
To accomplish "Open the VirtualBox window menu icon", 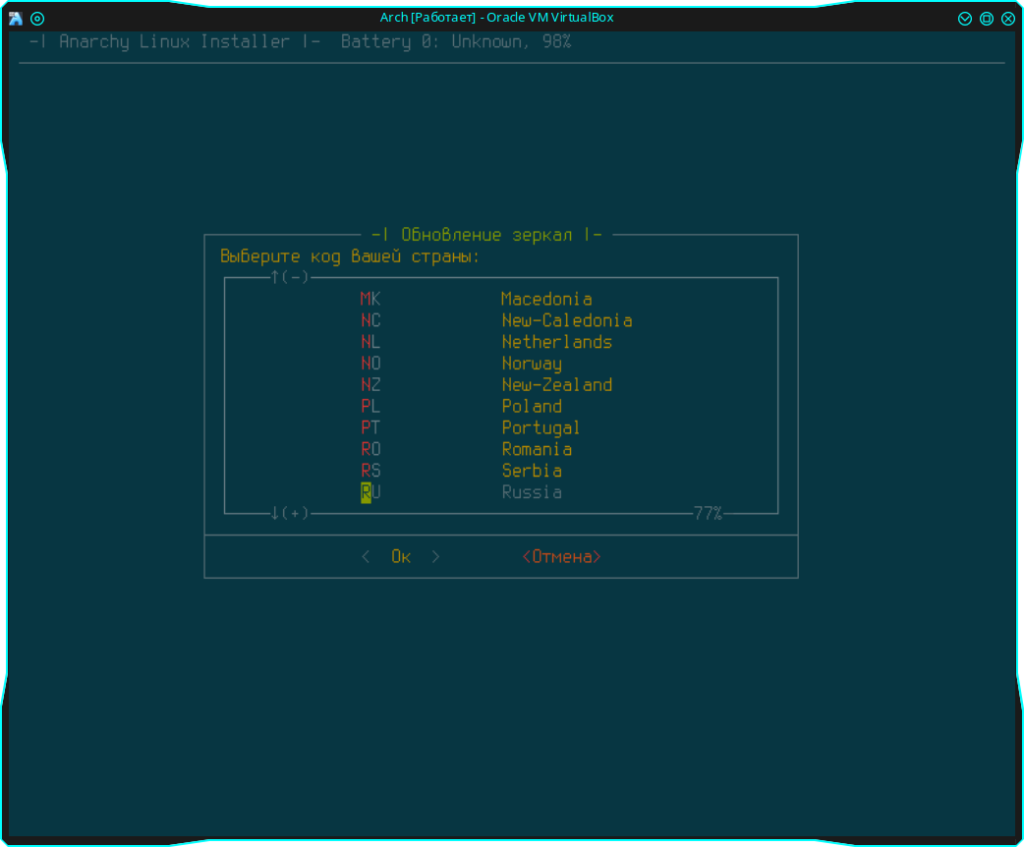I will tap(16, 18).
